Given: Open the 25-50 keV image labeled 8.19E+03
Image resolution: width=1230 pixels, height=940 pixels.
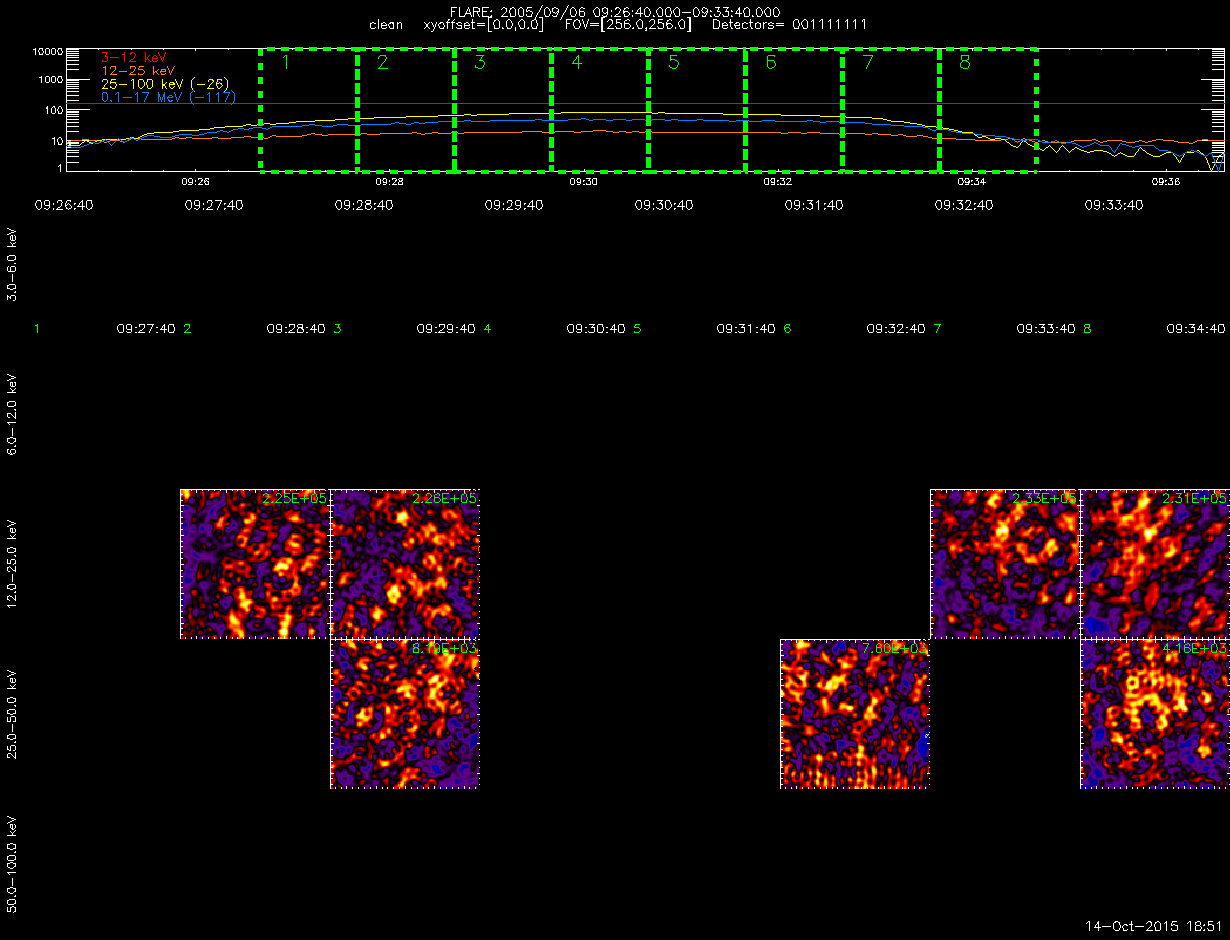Looking at the screenshot, I should (405, 714).
